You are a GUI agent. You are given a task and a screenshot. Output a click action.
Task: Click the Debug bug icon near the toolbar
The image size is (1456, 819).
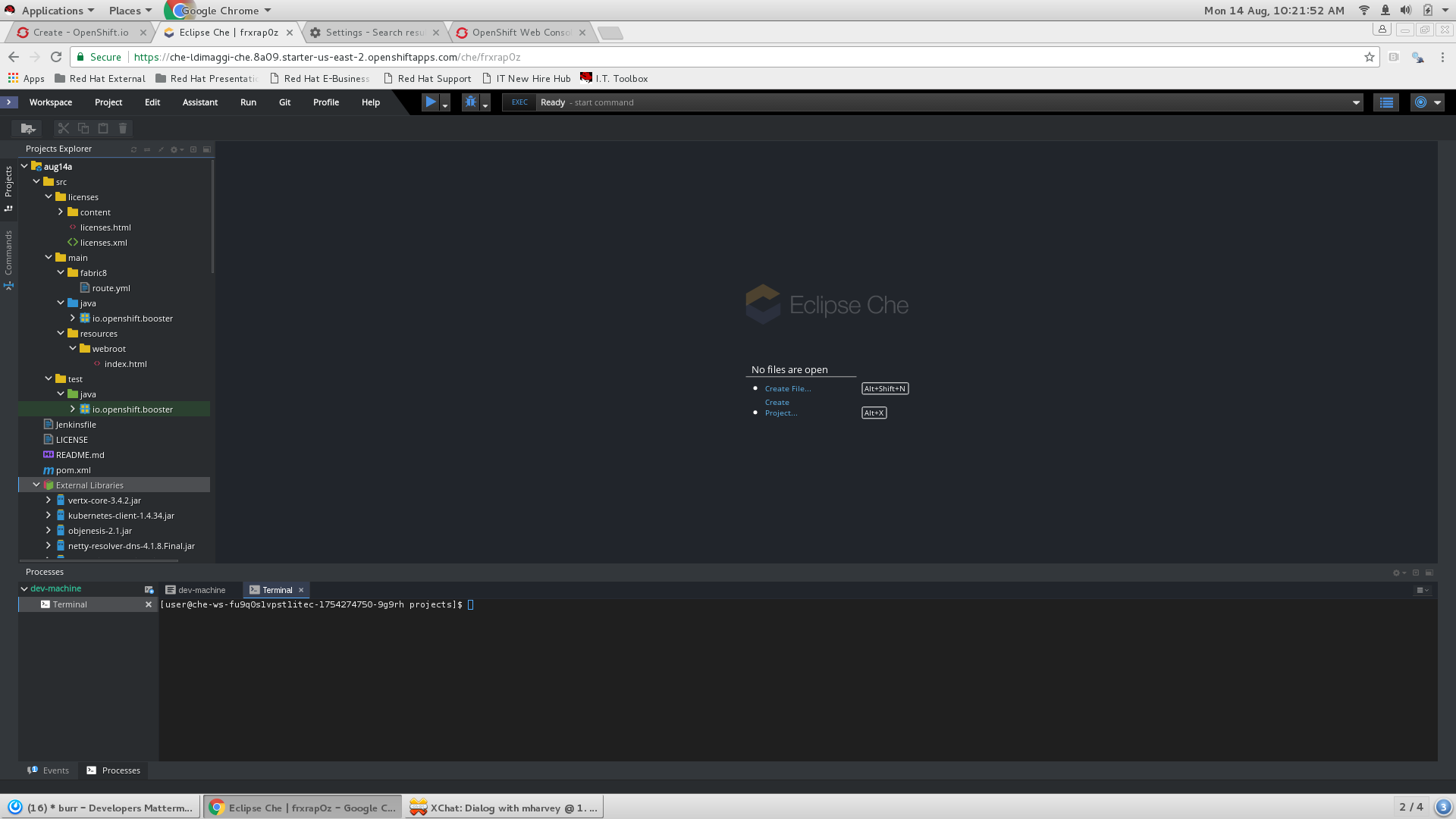tap(470, 101)
